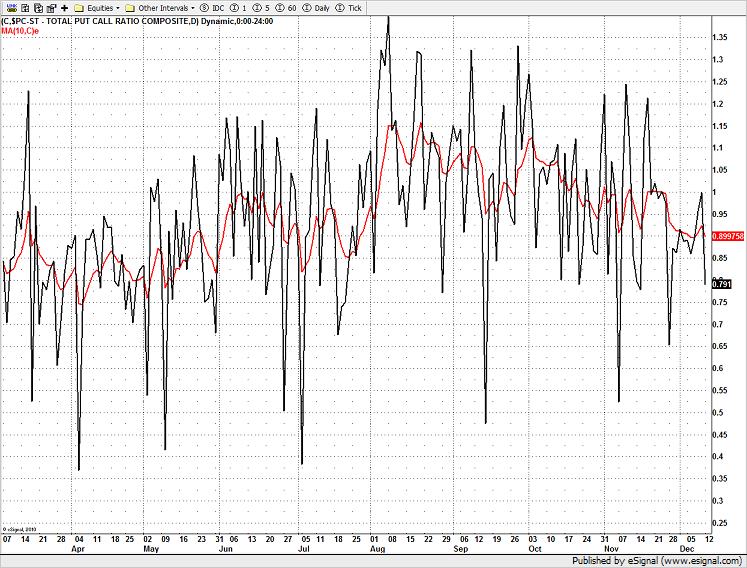
Task: Open the Equities folder dropdown
Action: 97,8
